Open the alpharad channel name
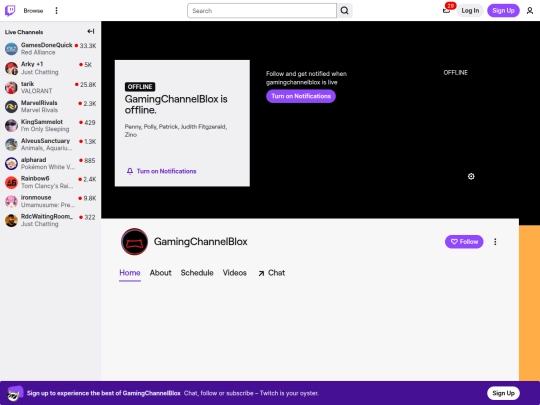Screen dimensions: 540x405 click(33, 159)
